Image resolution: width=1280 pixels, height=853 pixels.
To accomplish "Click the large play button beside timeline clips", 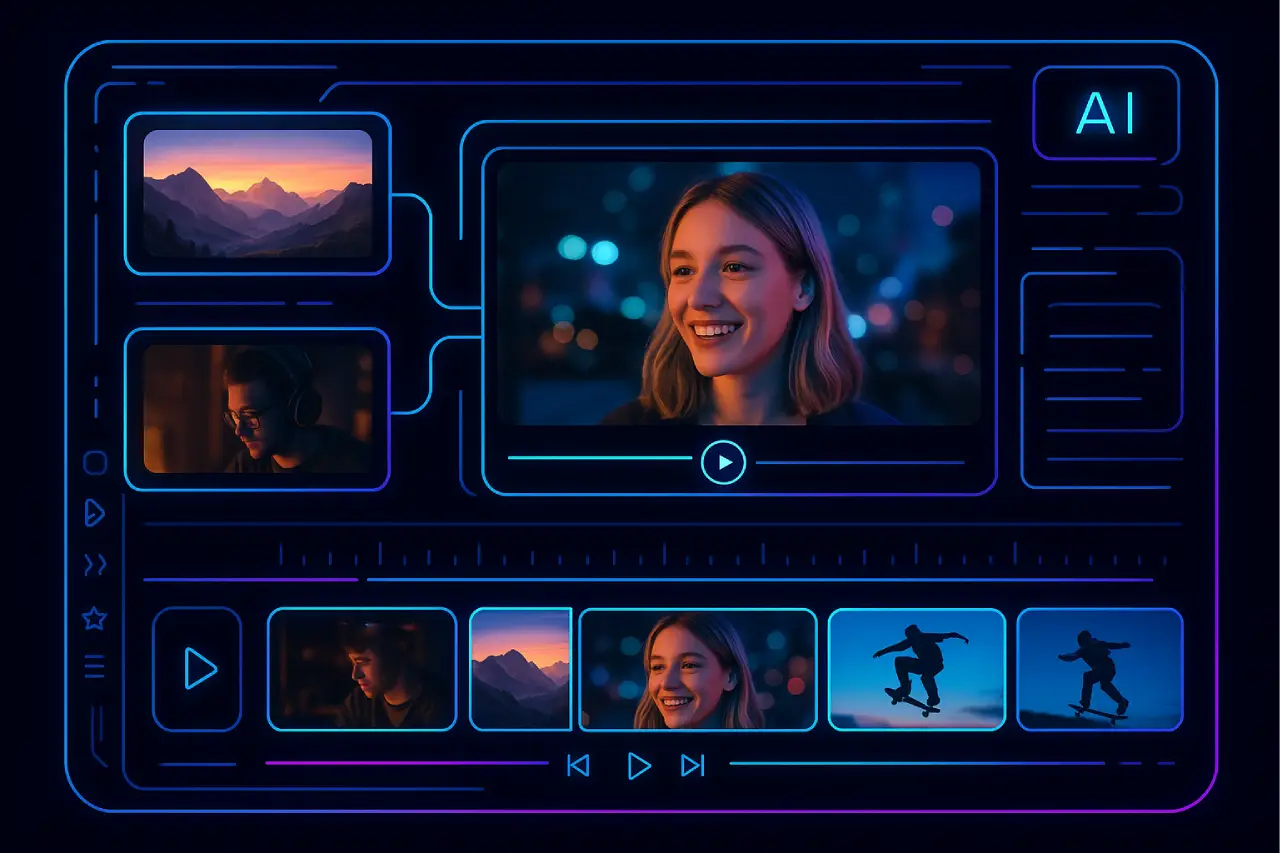I will pos(197,668).
